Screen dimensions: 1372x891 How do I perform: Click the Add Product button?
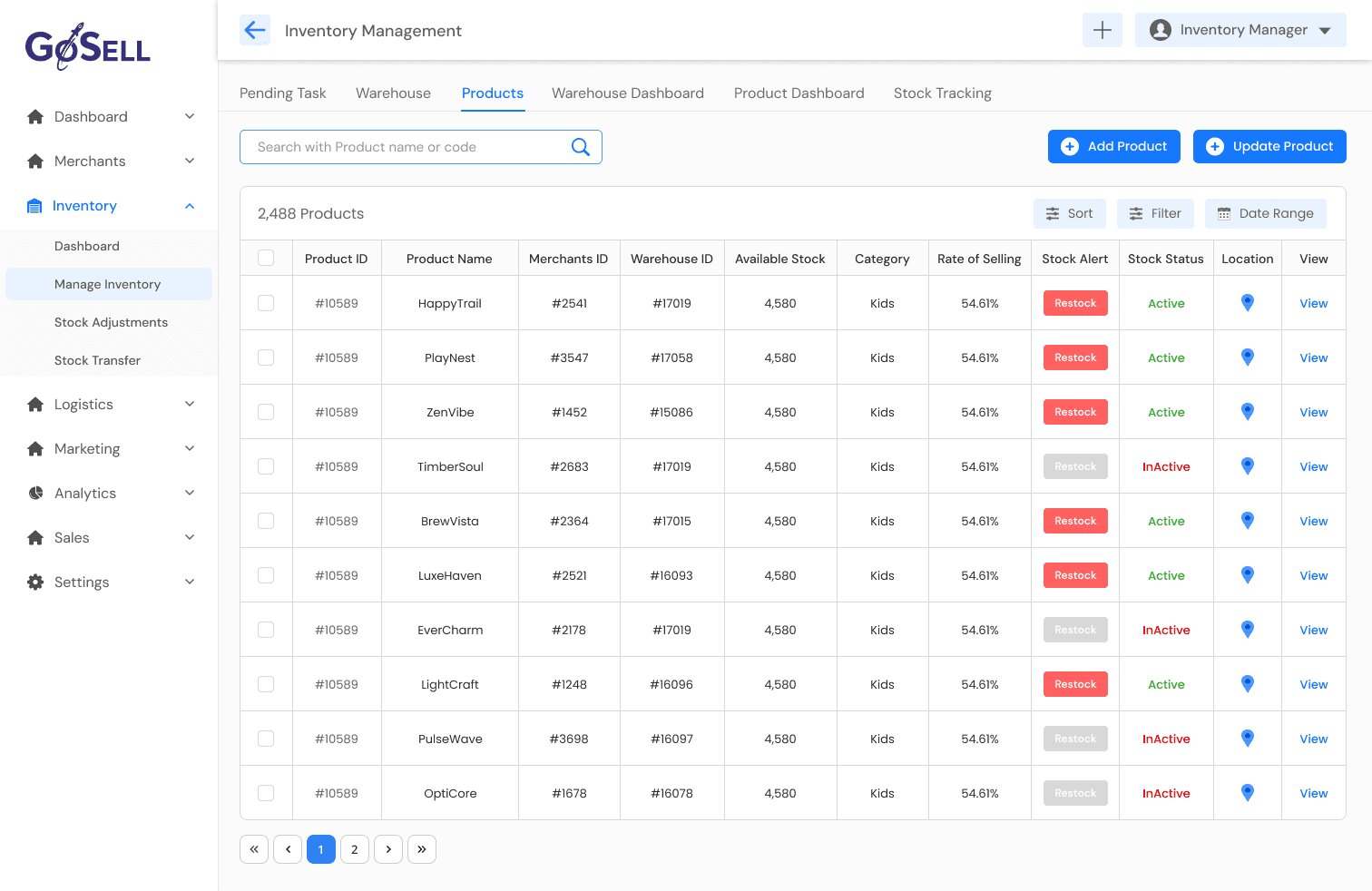(1114, 146)
